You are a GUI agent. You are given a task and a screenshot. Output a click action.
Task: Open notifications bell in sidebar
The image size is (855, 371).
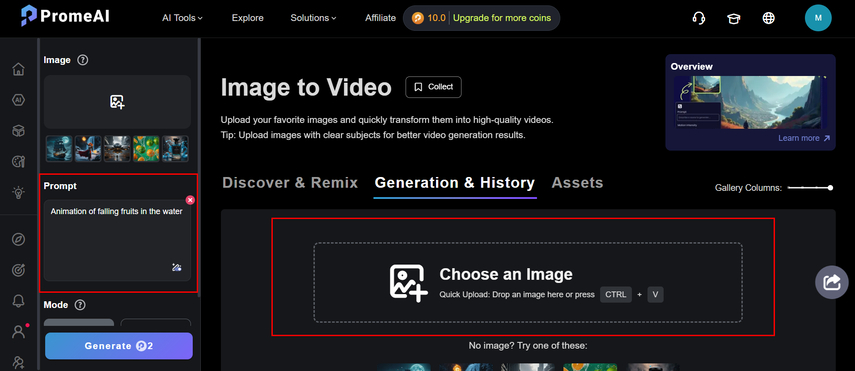tap(19, 301)
